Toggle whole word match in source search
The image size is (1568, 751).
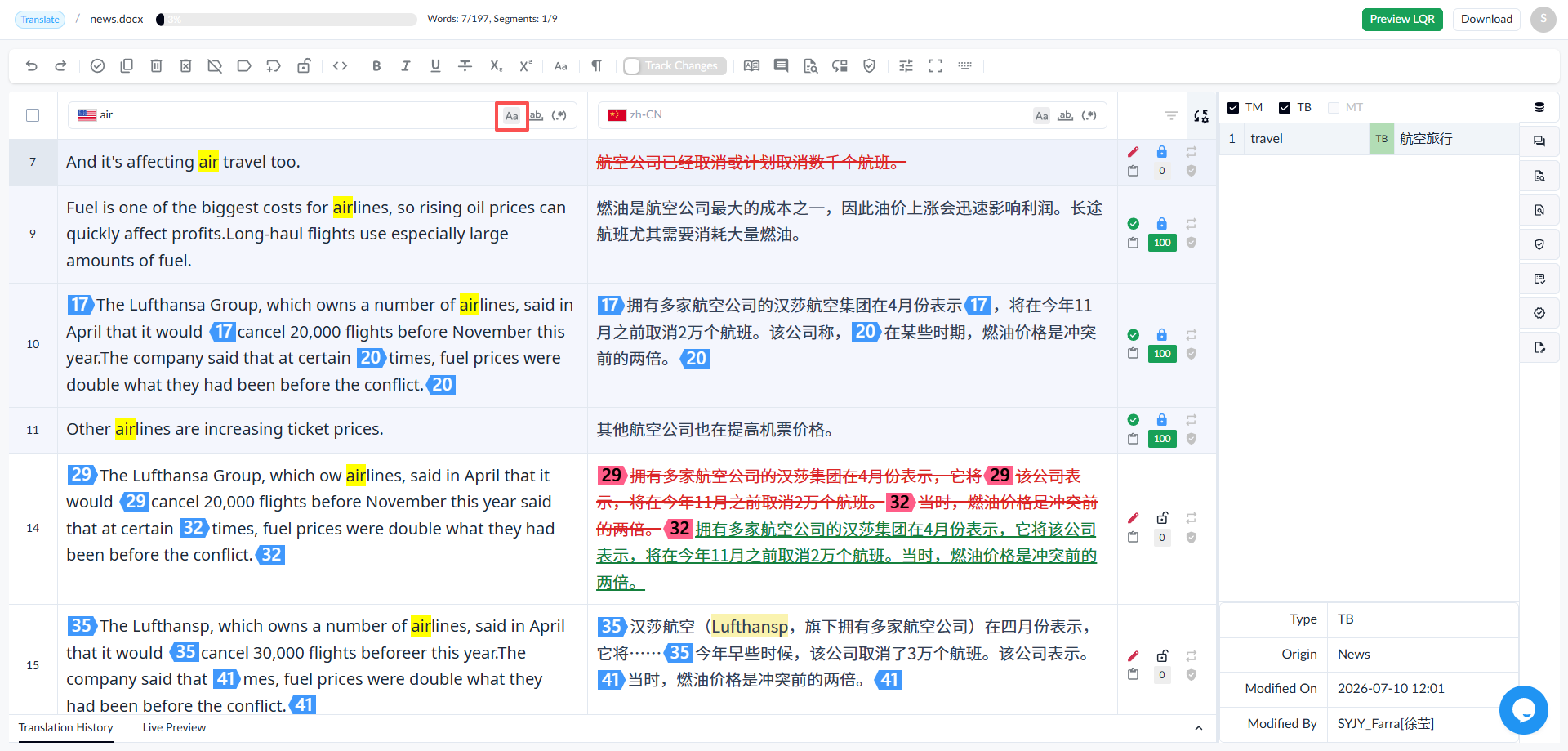tap(536, 116)
